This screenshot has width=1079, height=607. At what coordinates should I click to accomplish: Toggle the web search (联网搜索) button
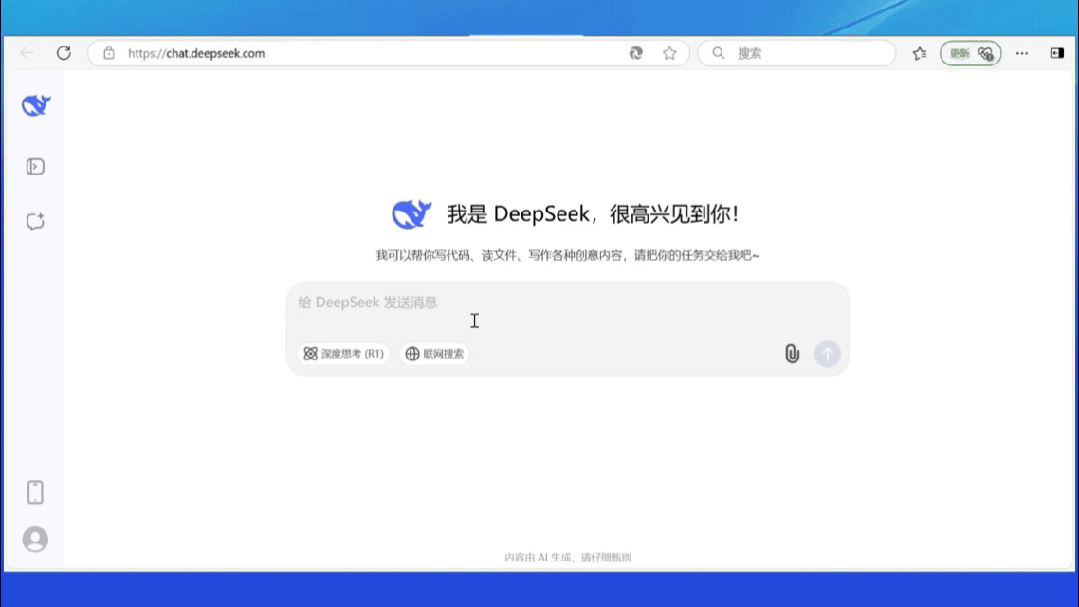coord(434,354)
